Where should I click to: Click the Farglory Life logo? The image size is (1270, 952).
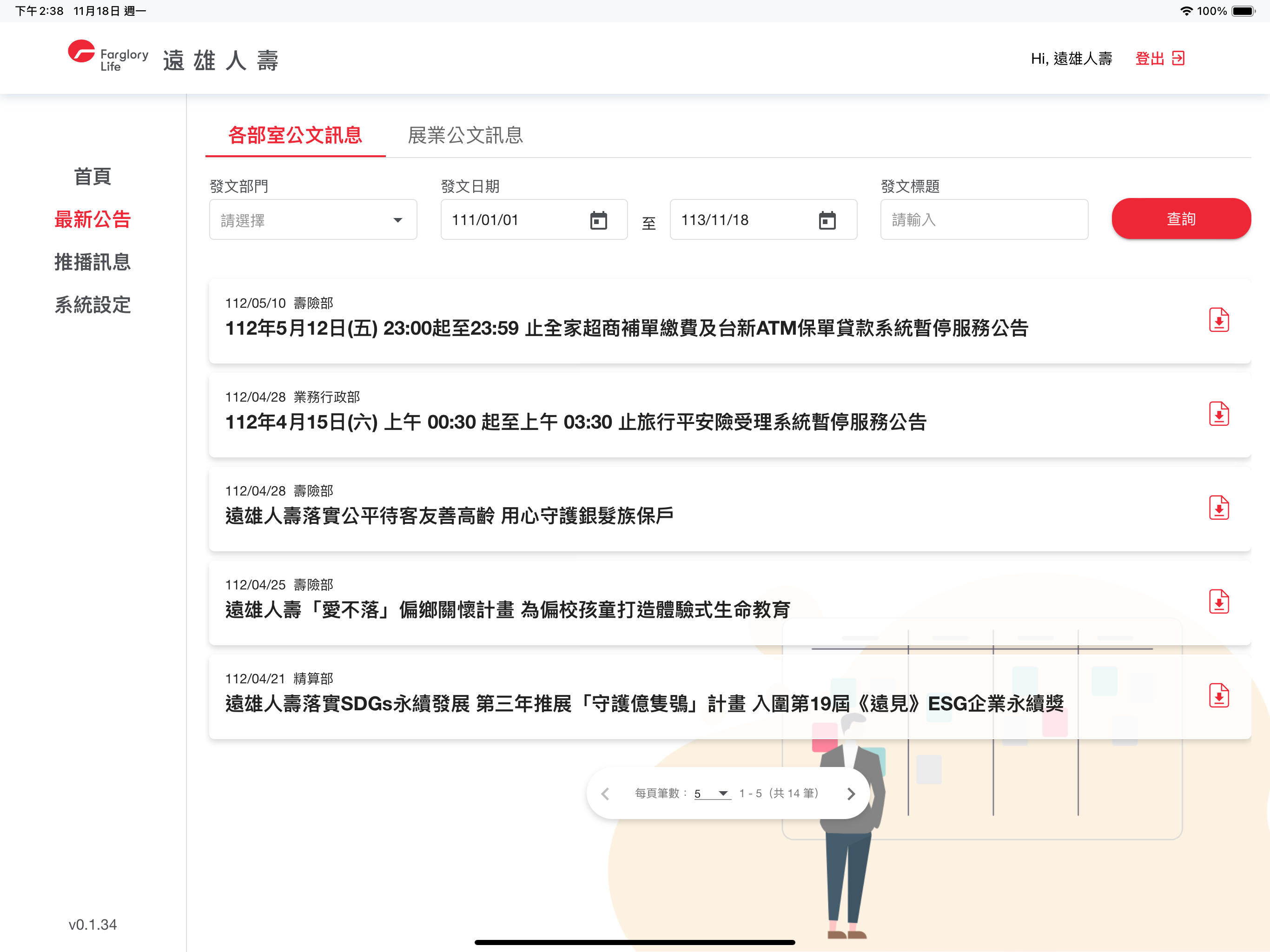tap(108, 57)
